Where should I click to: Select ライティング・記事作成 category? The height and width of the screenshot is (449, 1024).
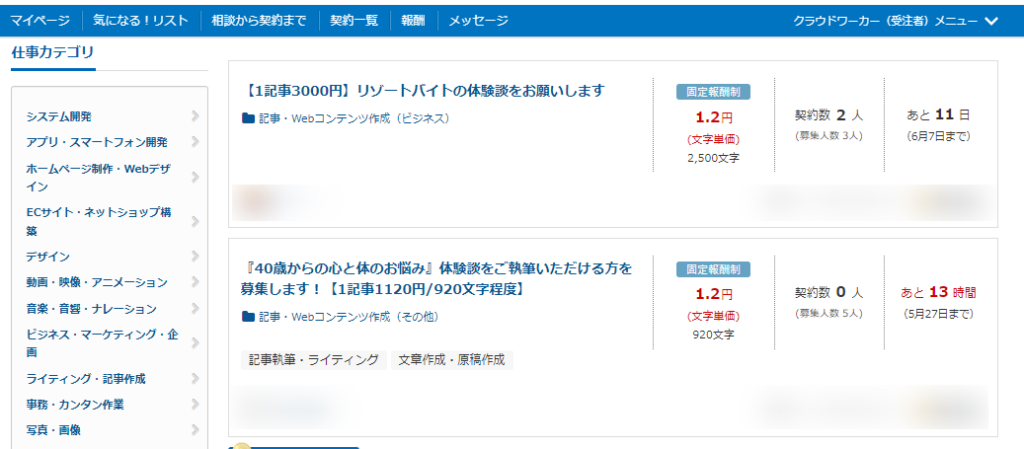[86, 379]
